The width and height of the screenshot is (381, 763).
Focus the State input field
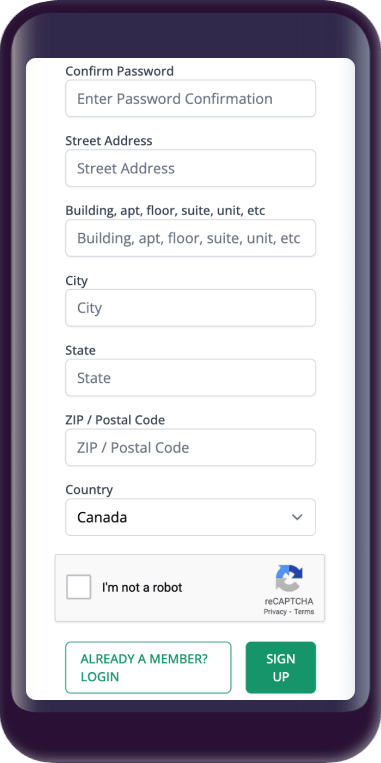coord(190,378)
